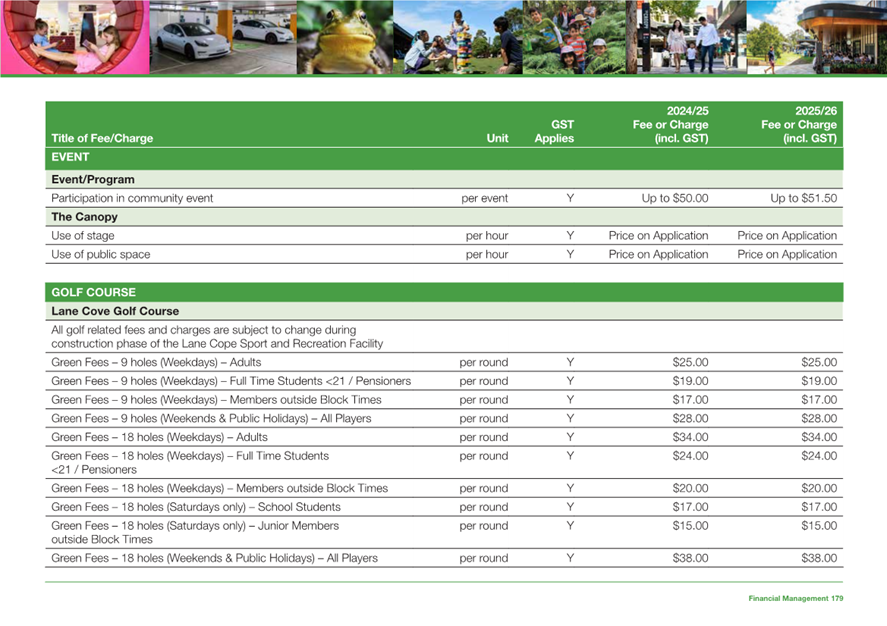Click GST 'Y' for Participation in community event

coord(570,198)
